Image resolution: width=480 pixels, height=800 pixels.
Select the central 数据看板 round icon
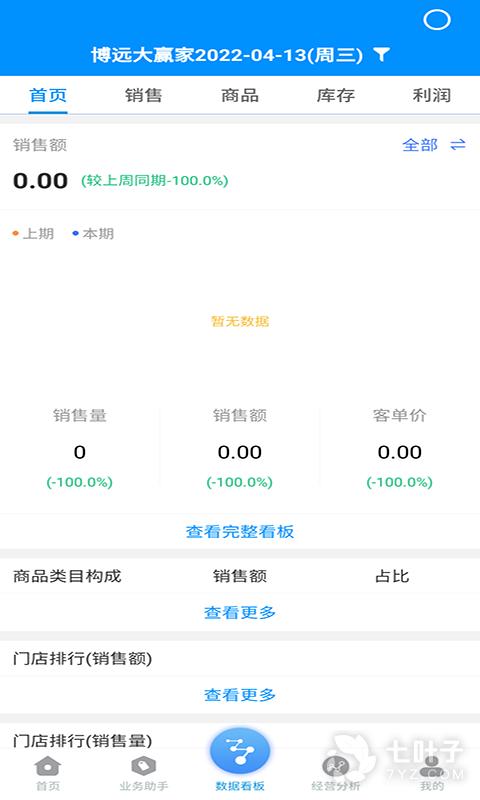[x=240, y=751]
